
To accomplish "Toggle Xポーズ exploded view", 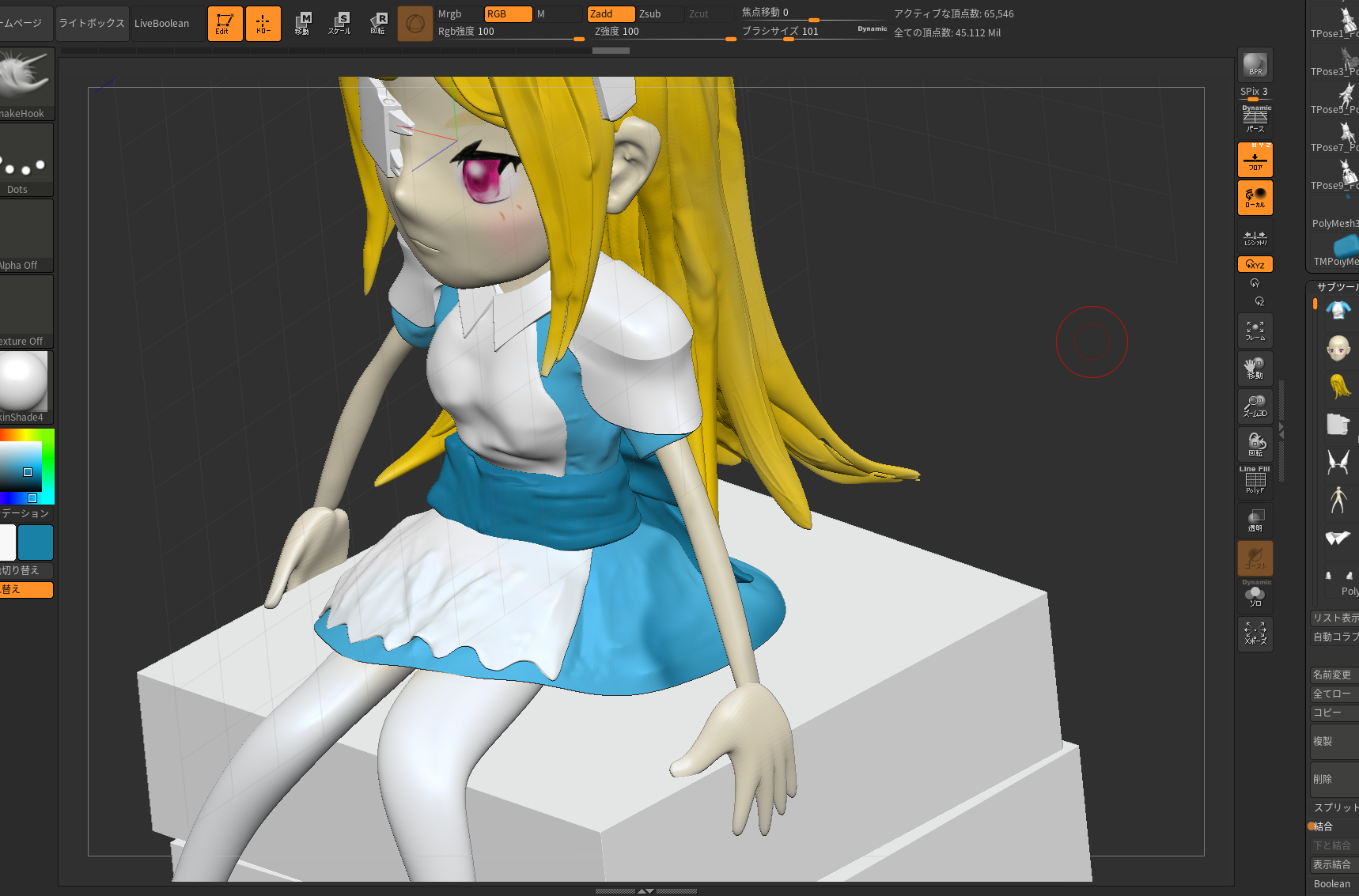I will [1255, 634].
